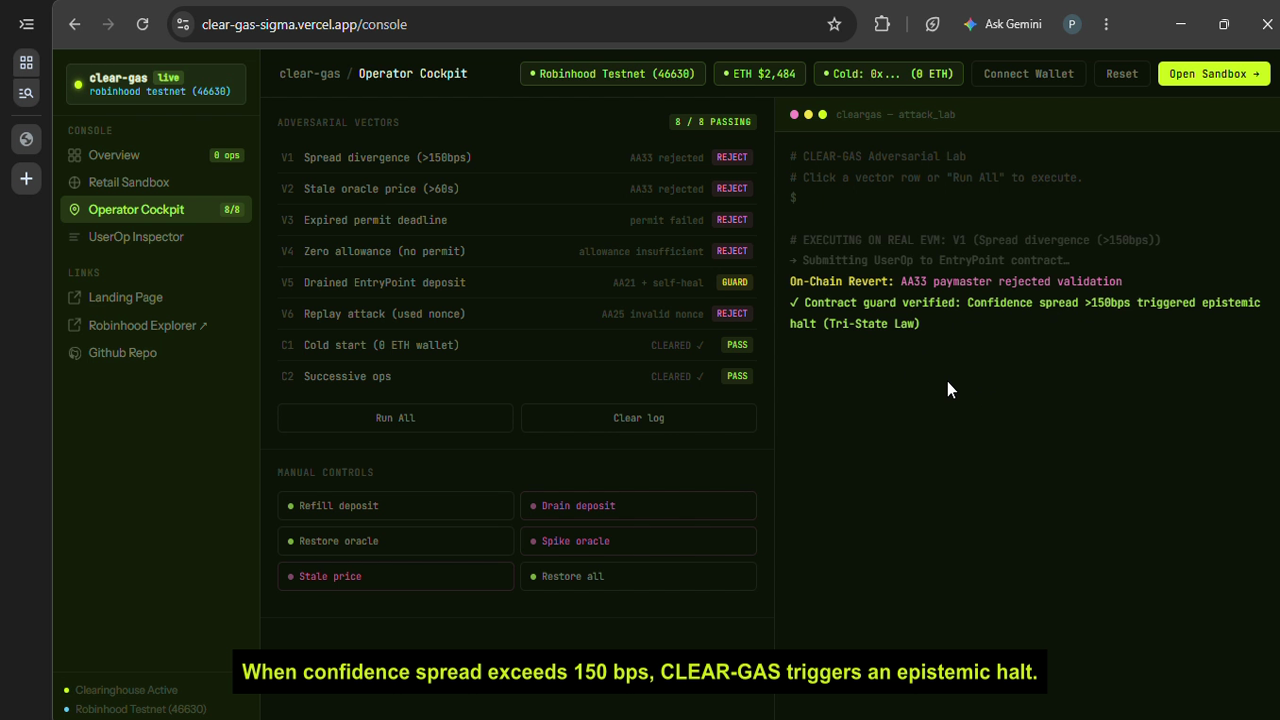Viewport: 1280px width, 720px height.
Task: Clear the attack log output
Action: (x=638, y=418)
